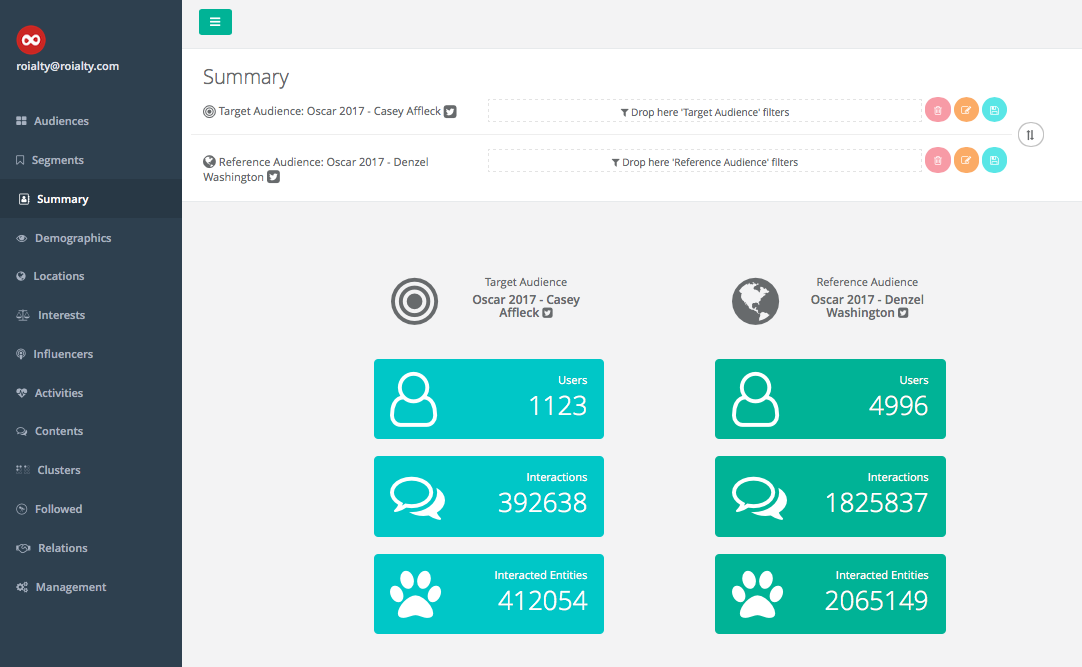1082x667 pixels.
Task: Select the Summary menu item
Action: [x=91, y=199]
